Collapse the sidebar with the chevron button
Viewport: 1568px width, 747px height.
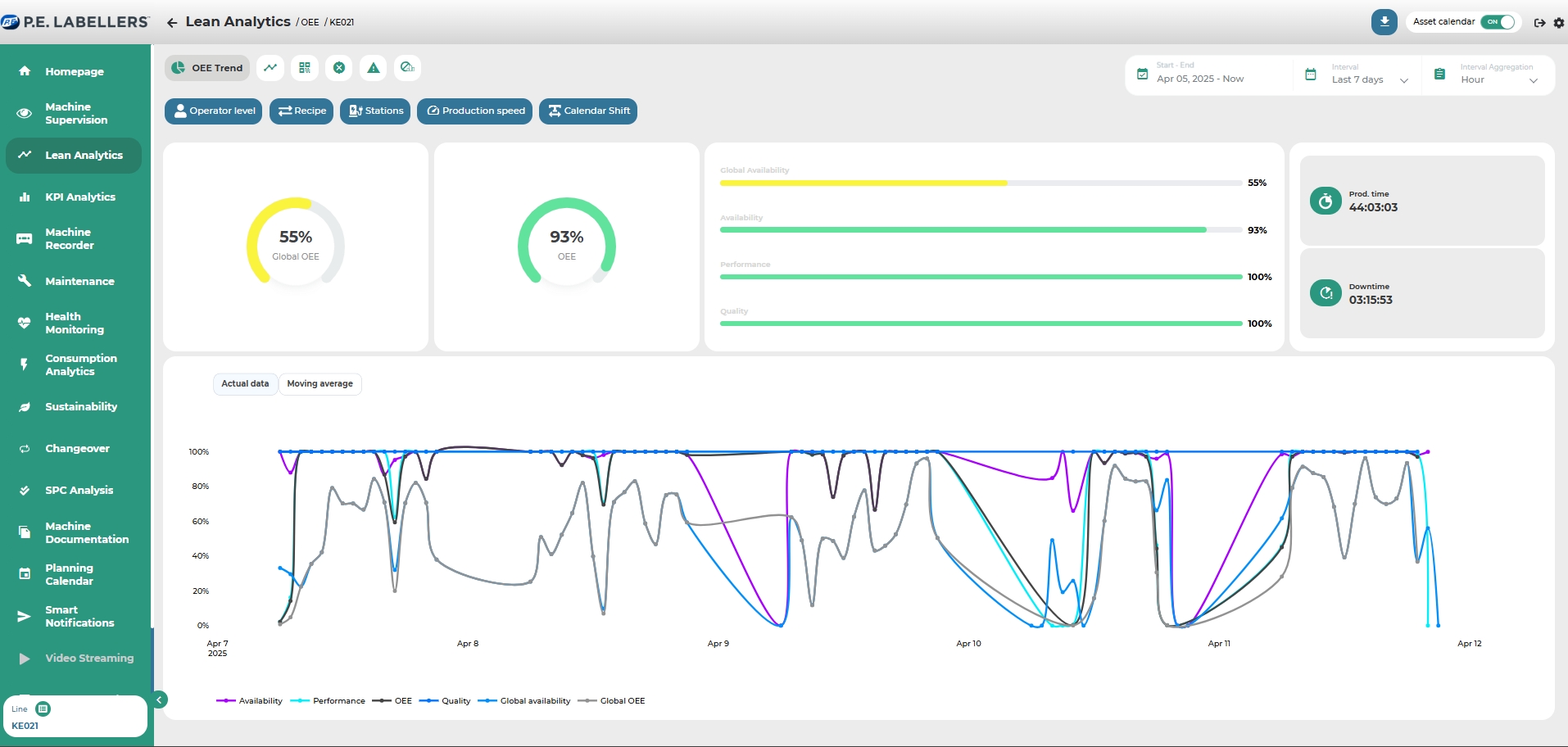[x=161, y=699]
